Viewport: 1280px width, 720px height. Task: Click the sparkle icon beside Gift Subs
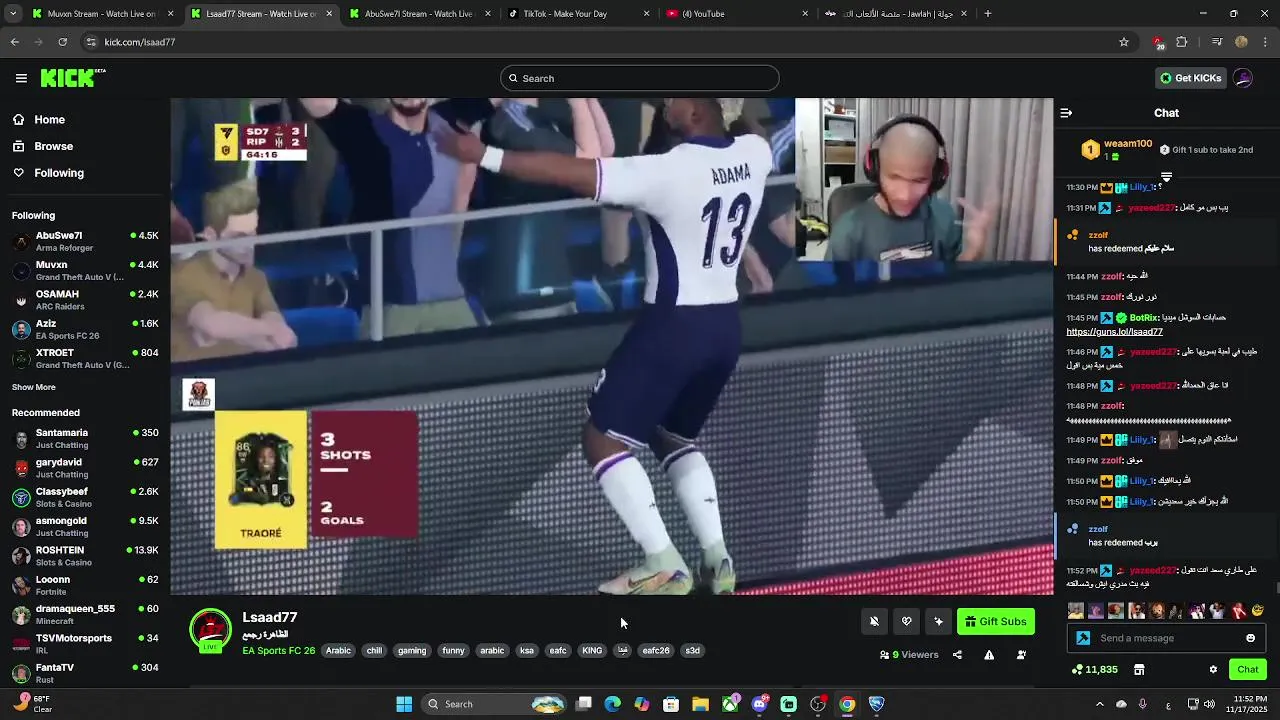pos(938,622)
